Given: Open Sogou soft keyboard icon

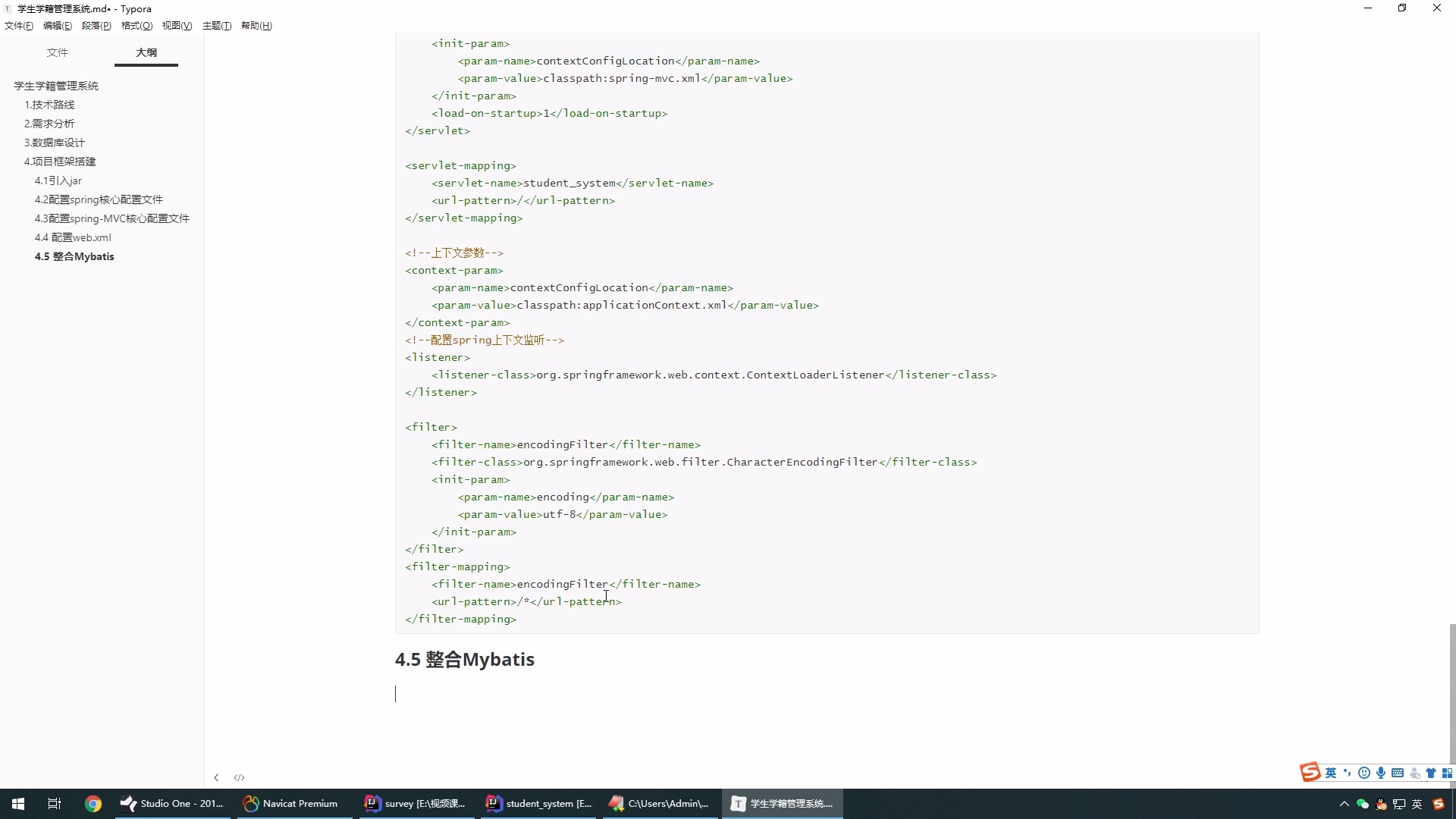Looking at the screenshot, I should 1398,773.
